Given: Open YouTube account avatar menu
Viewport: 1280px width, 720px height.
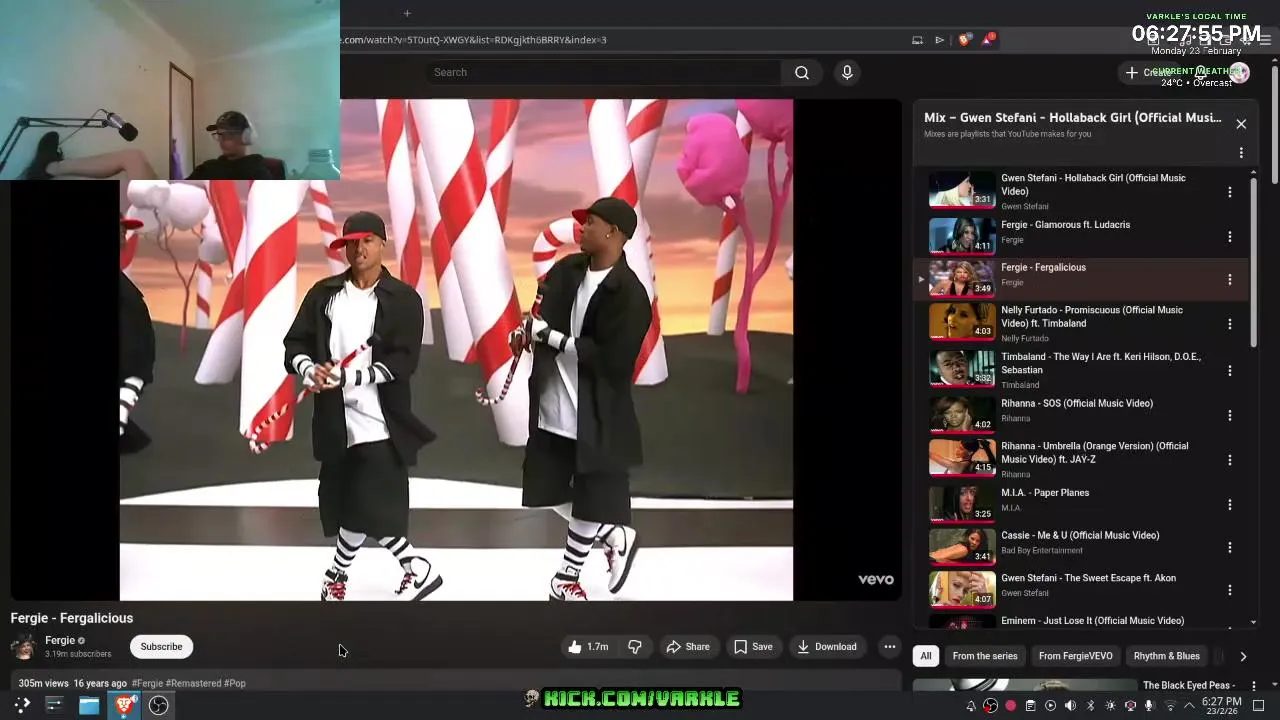Looking at the screenshot, I should click(x=1239, y=72).
